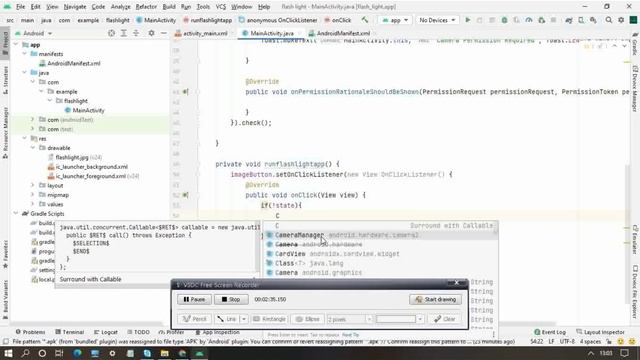Collapse all icon in Project panel
The width and height of the screenshot is (640, 360).
pyautogui.click(x=136, y=33)
